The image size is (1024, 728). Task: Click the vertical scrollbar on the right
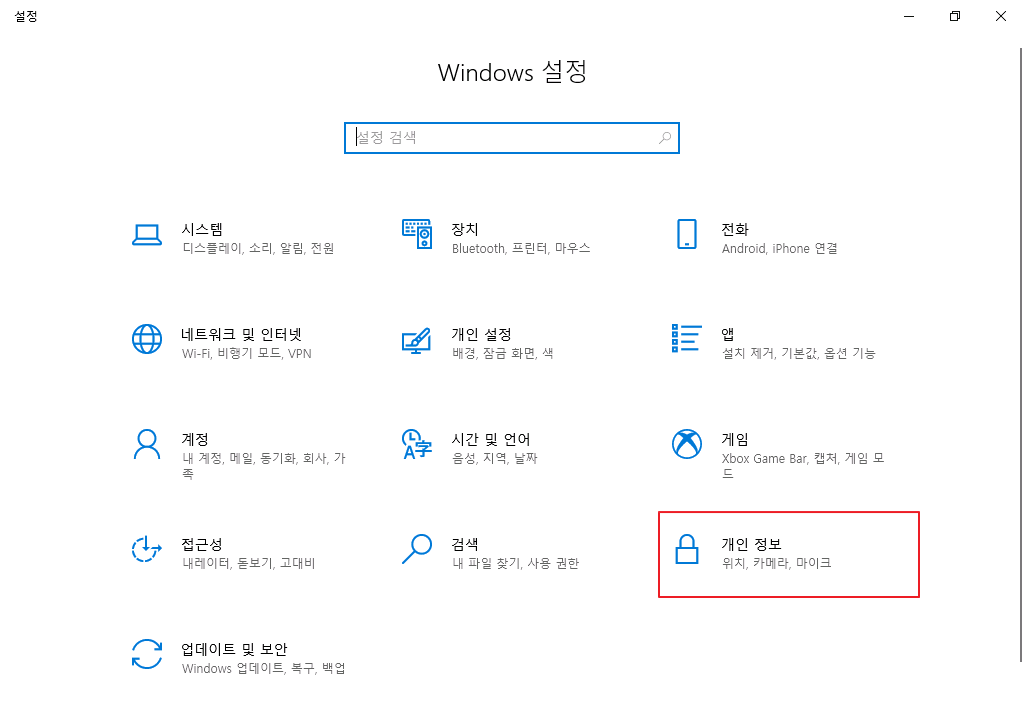[x=1021, y=355]
